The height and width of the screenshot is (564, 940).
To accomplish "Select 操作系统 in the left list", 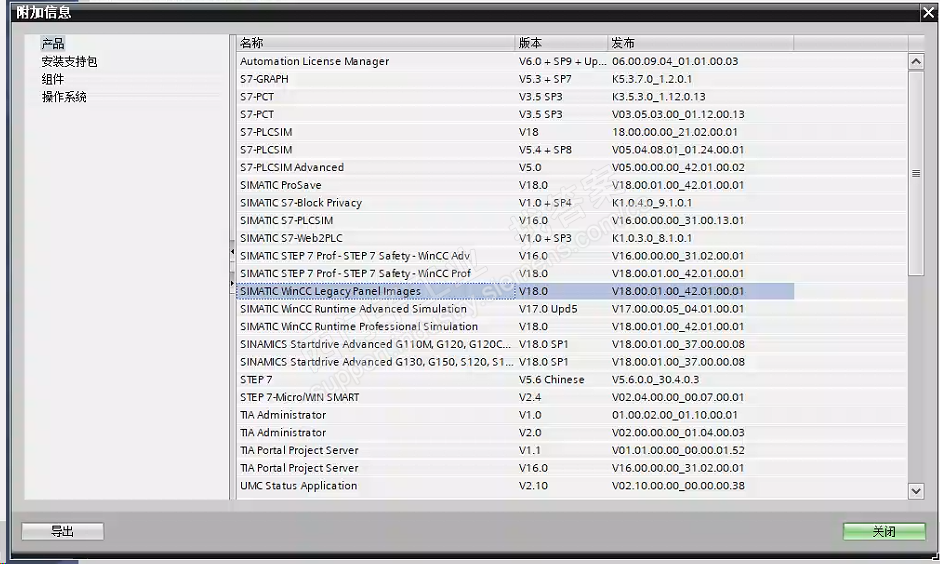I will 64,96.
